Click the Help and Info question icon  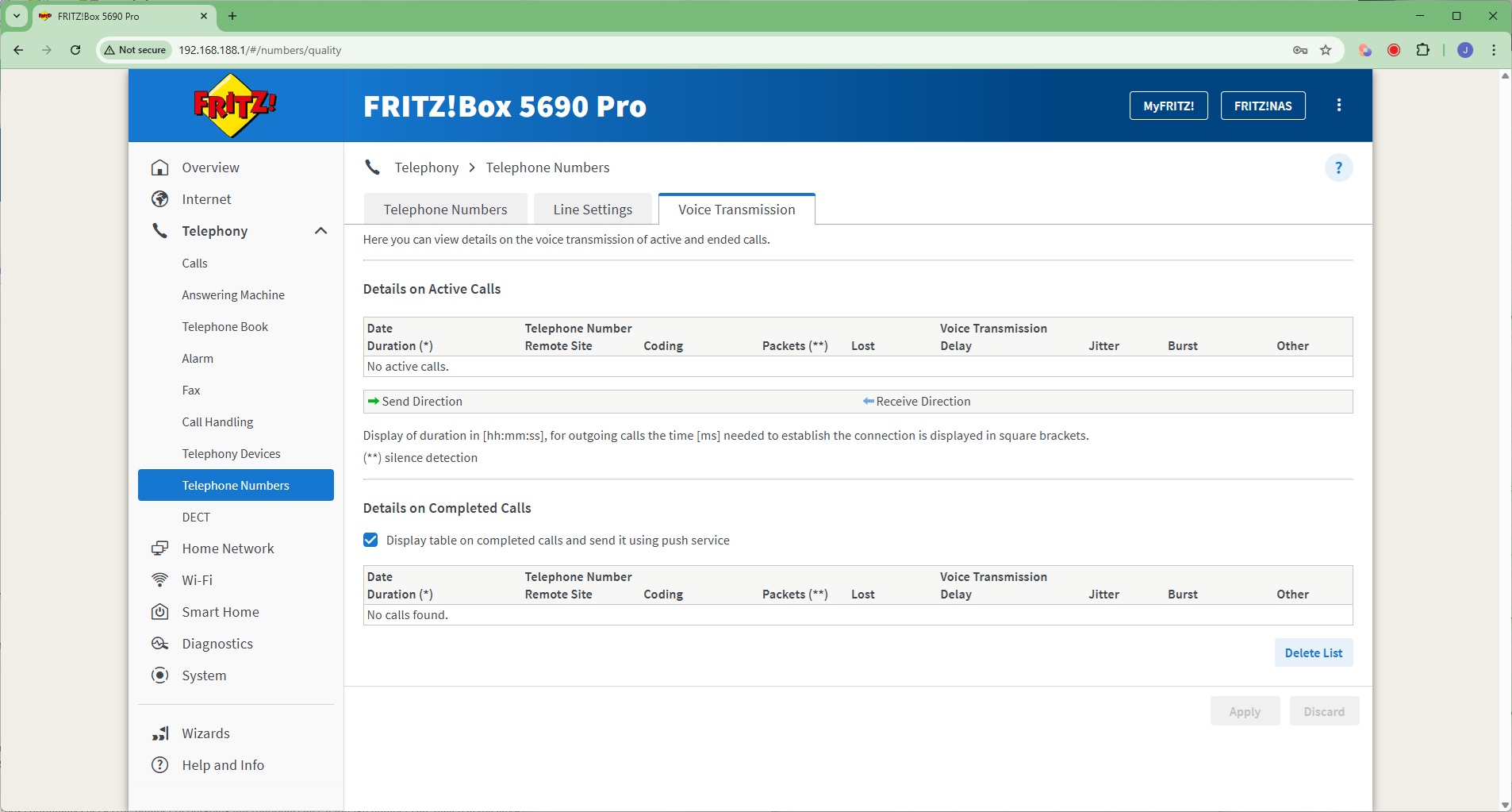click(x=160, y=765)
